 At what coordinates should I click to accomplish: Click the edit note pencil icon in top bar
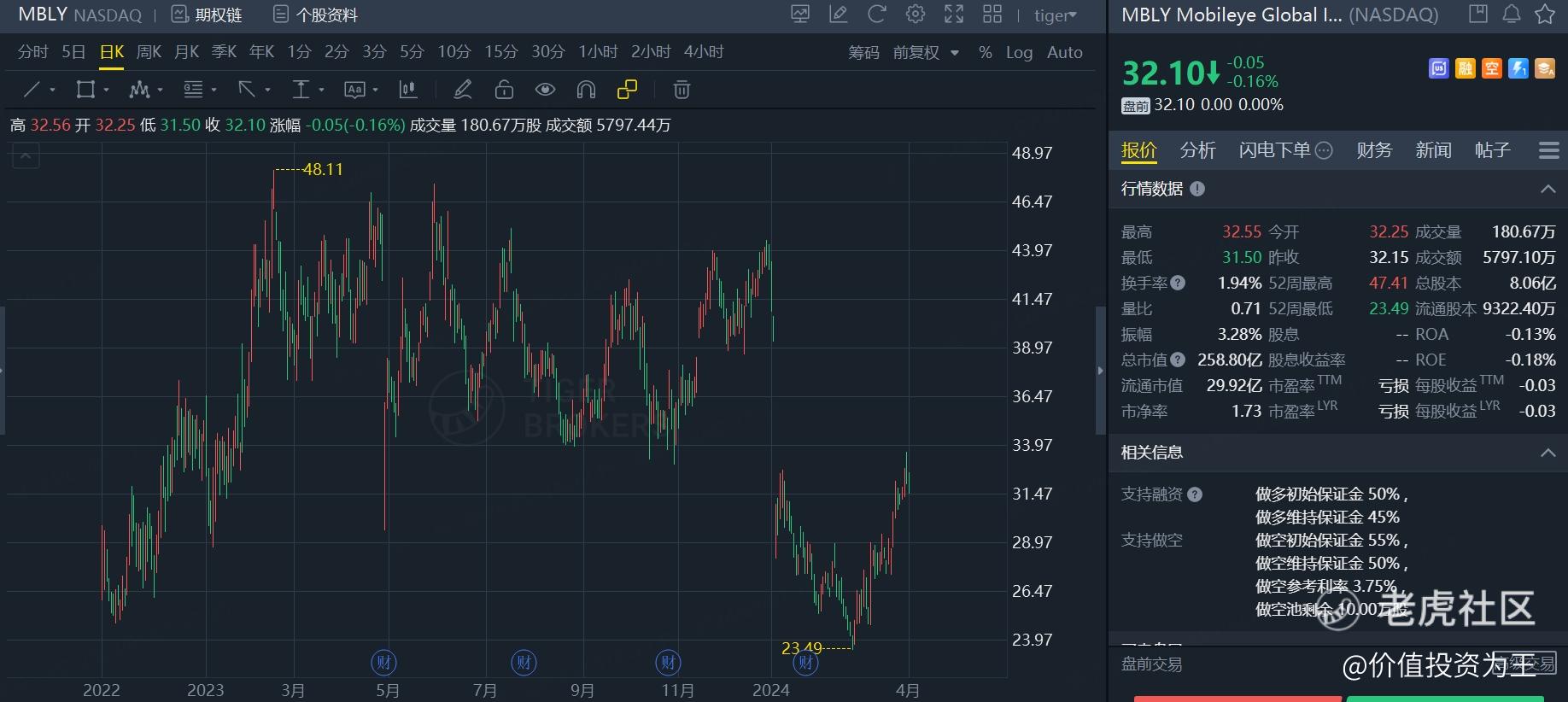(x=839, y=14)
